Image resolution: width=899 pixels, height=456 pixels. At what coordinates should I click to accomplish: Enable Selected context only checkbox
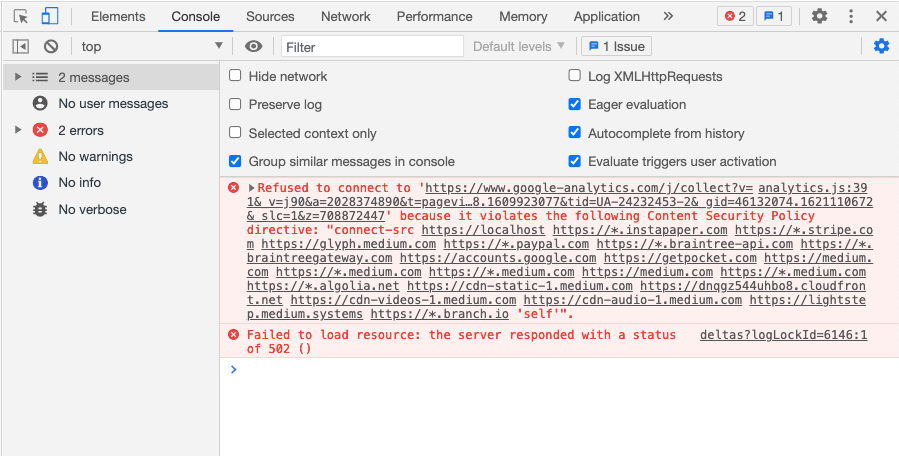(x=235, y=132)
